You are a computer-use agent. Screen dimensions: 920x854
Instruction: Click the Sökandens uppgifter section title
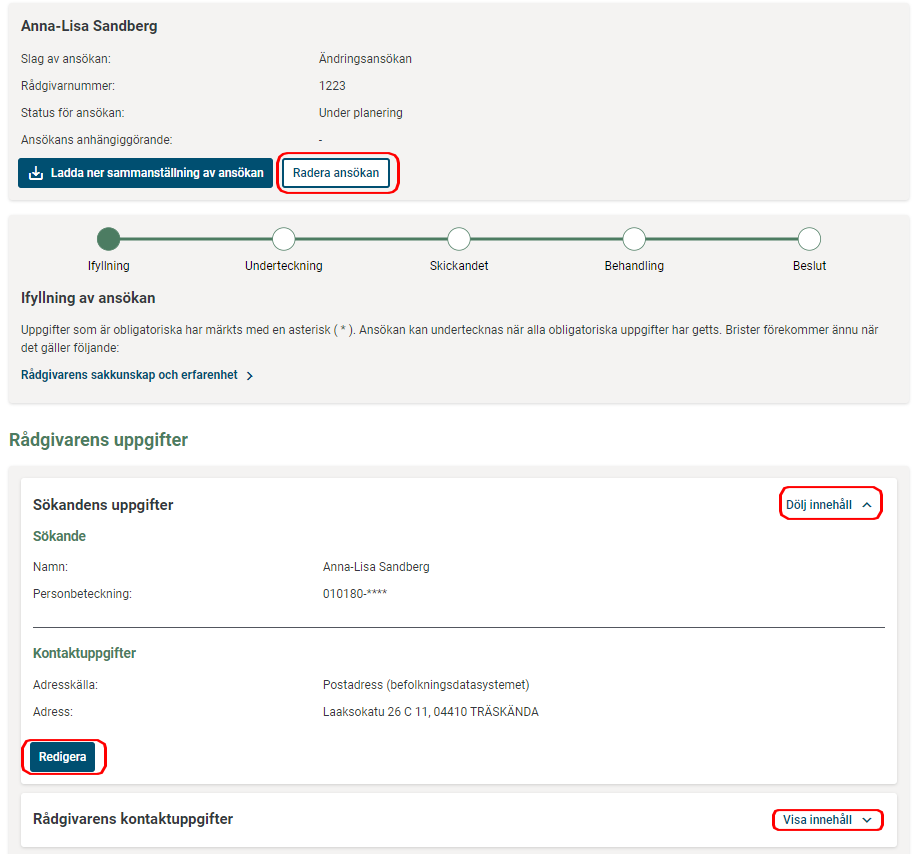pos(103,505)
